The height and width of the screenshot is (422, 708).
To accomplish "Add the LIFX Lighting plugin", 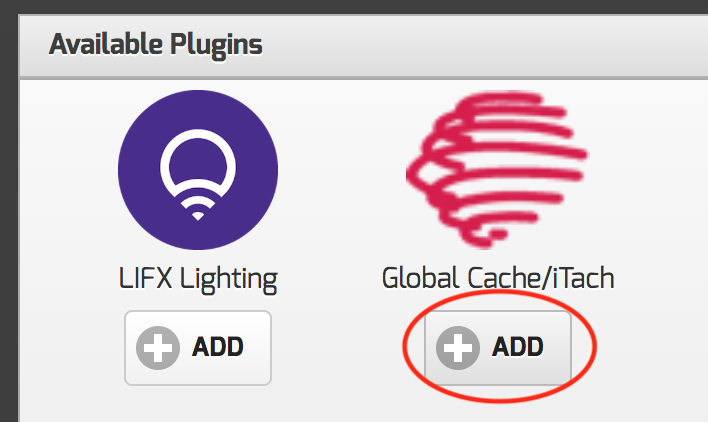I will click(x=198, y=347).
